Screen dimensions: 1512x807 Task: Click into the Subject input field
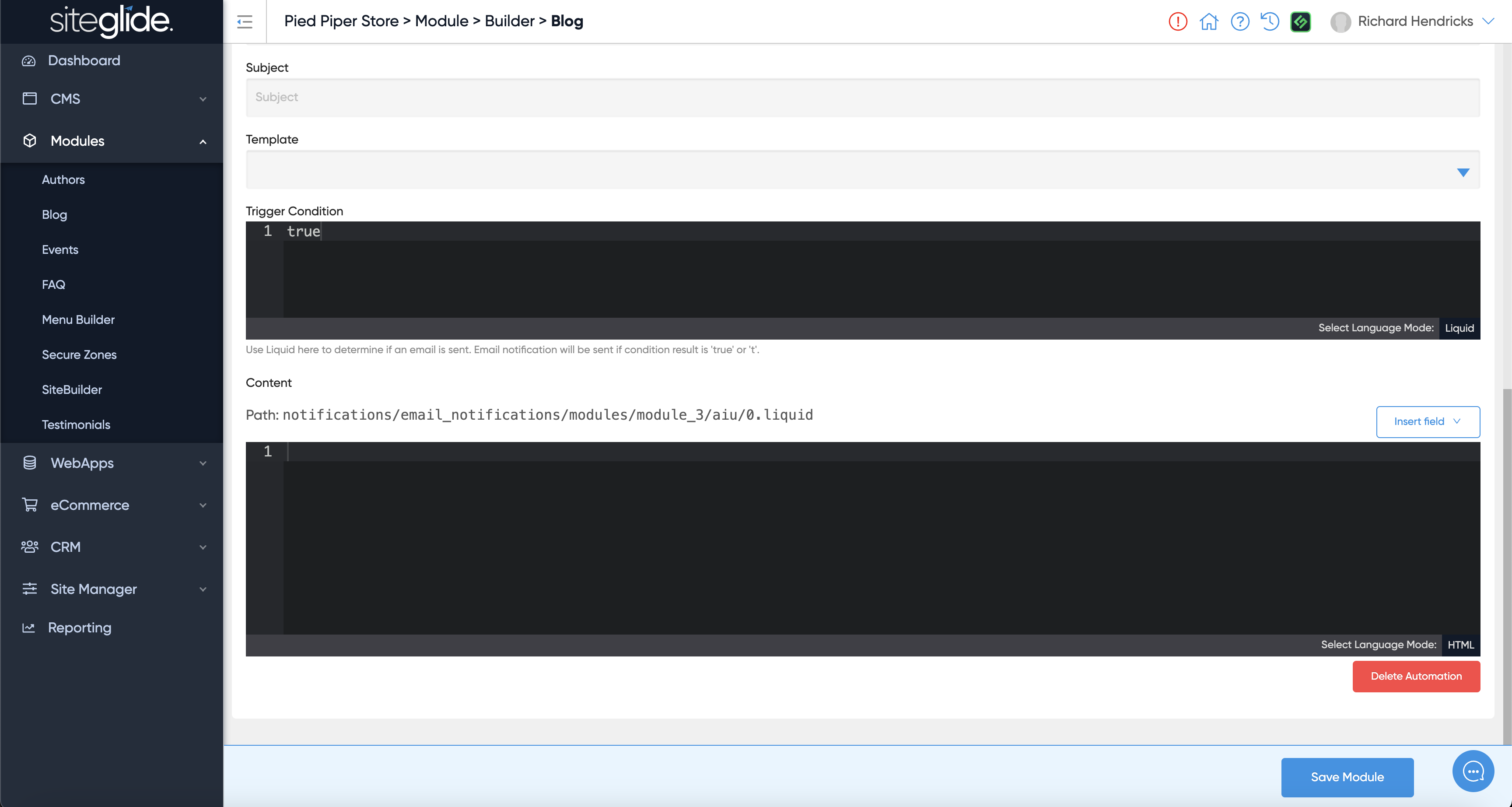pos(862,98)
